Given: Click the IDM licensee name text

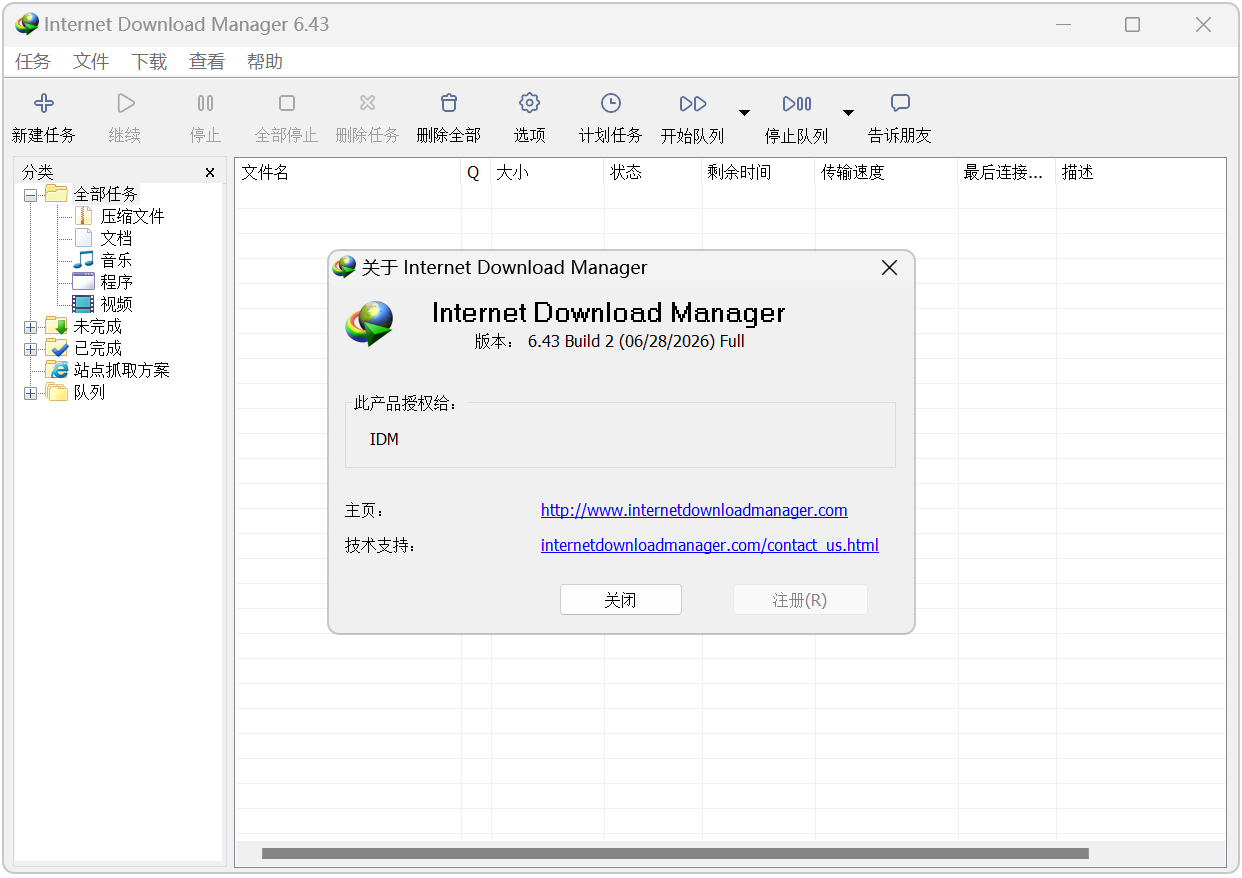Looking at the screenshot, I should (x=384, y=439).
